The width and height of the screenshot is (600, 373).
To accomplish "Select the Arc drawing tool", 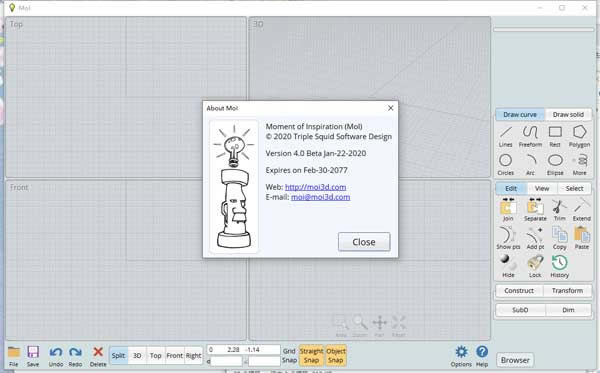I will click(x=530, y=165).
